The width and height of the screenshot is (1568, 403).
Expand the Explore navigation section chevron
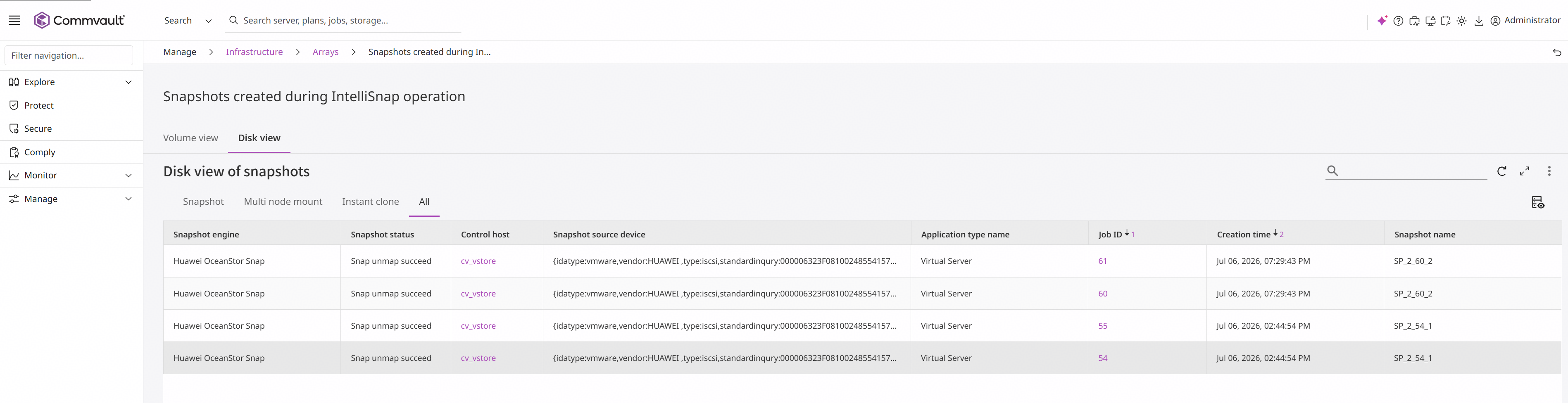(x=128, y=82)
